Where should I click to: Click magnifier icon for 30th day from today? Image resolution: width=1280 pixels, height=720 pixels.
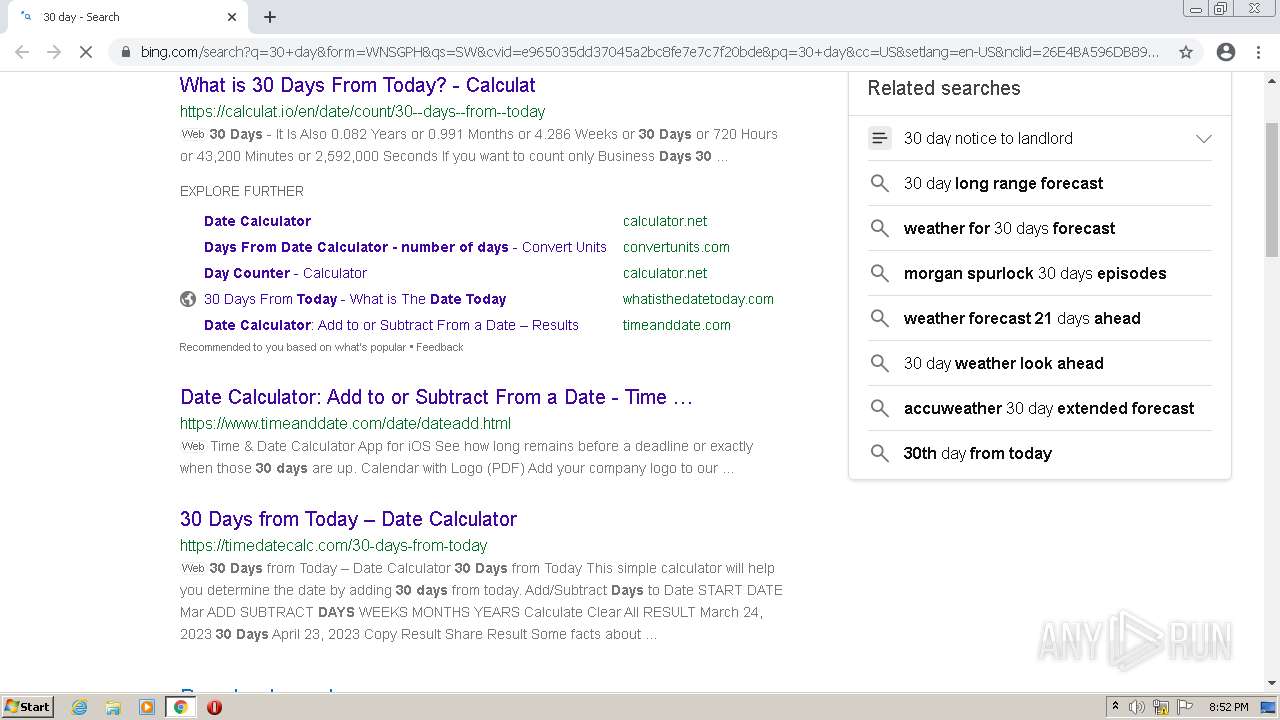coord(879,453)
